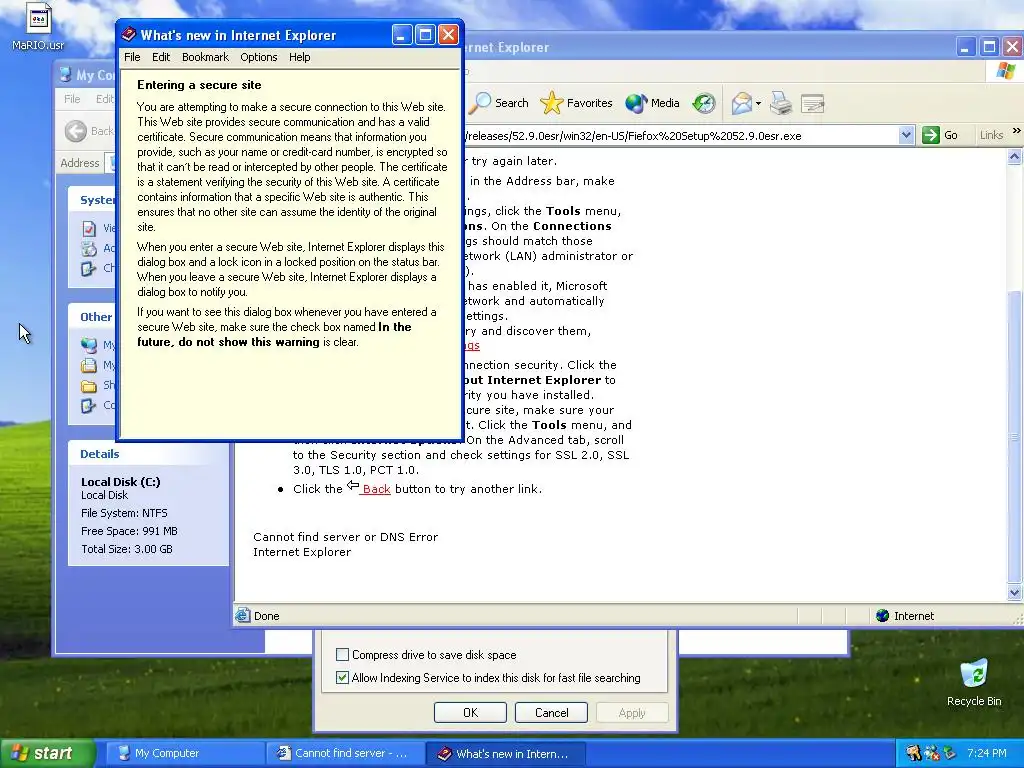The width and height of the screenshot is (1024, 768).
Task: Click the Internet zone globe in status bar
Action: [882, 615]
